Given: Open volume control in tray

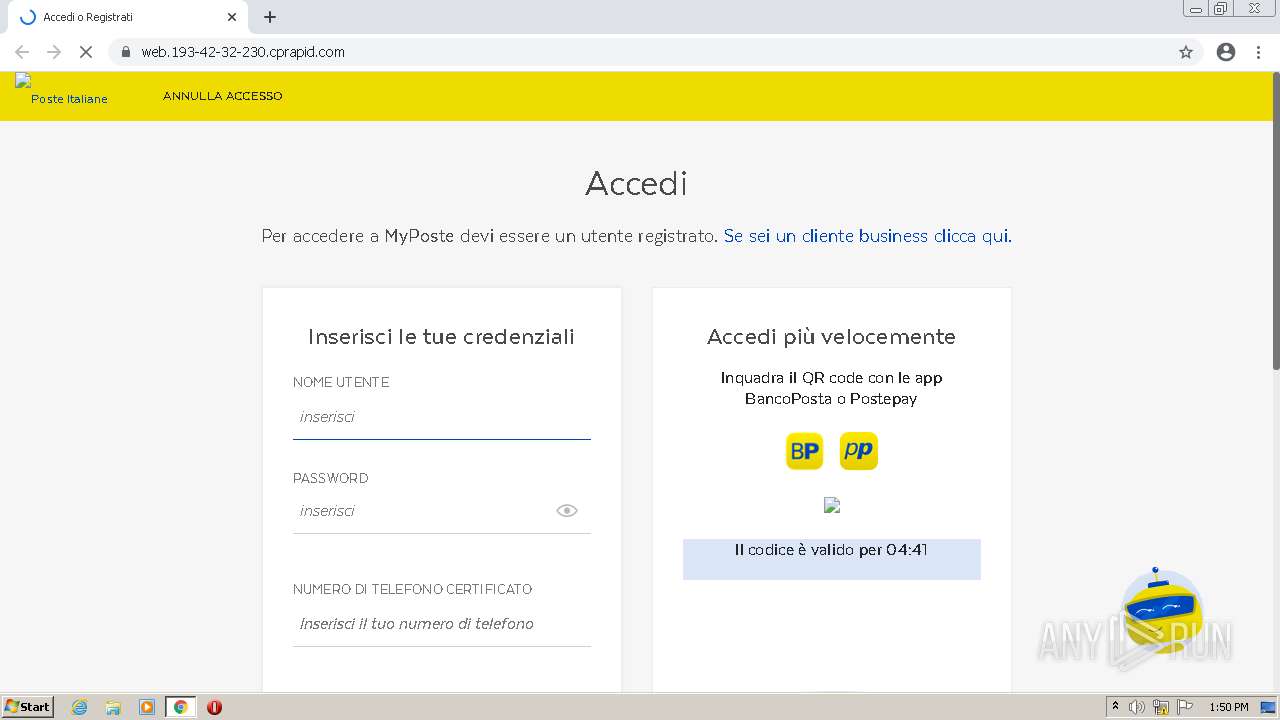Looking at the screenshot, I should point(1137,707).
